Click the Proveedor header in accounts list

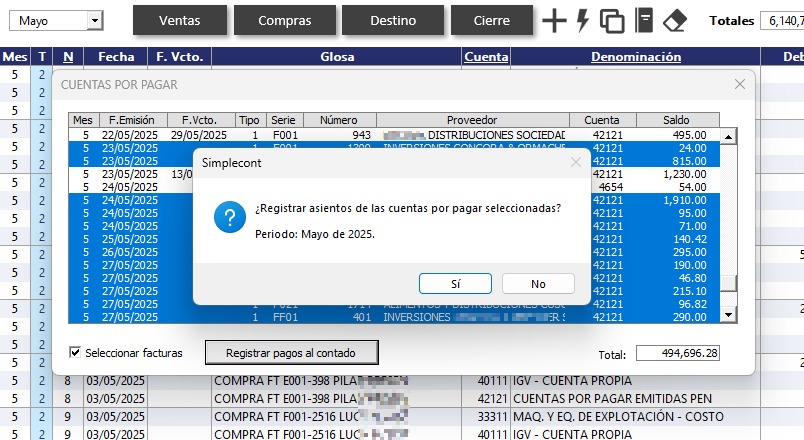pos(472,120)
